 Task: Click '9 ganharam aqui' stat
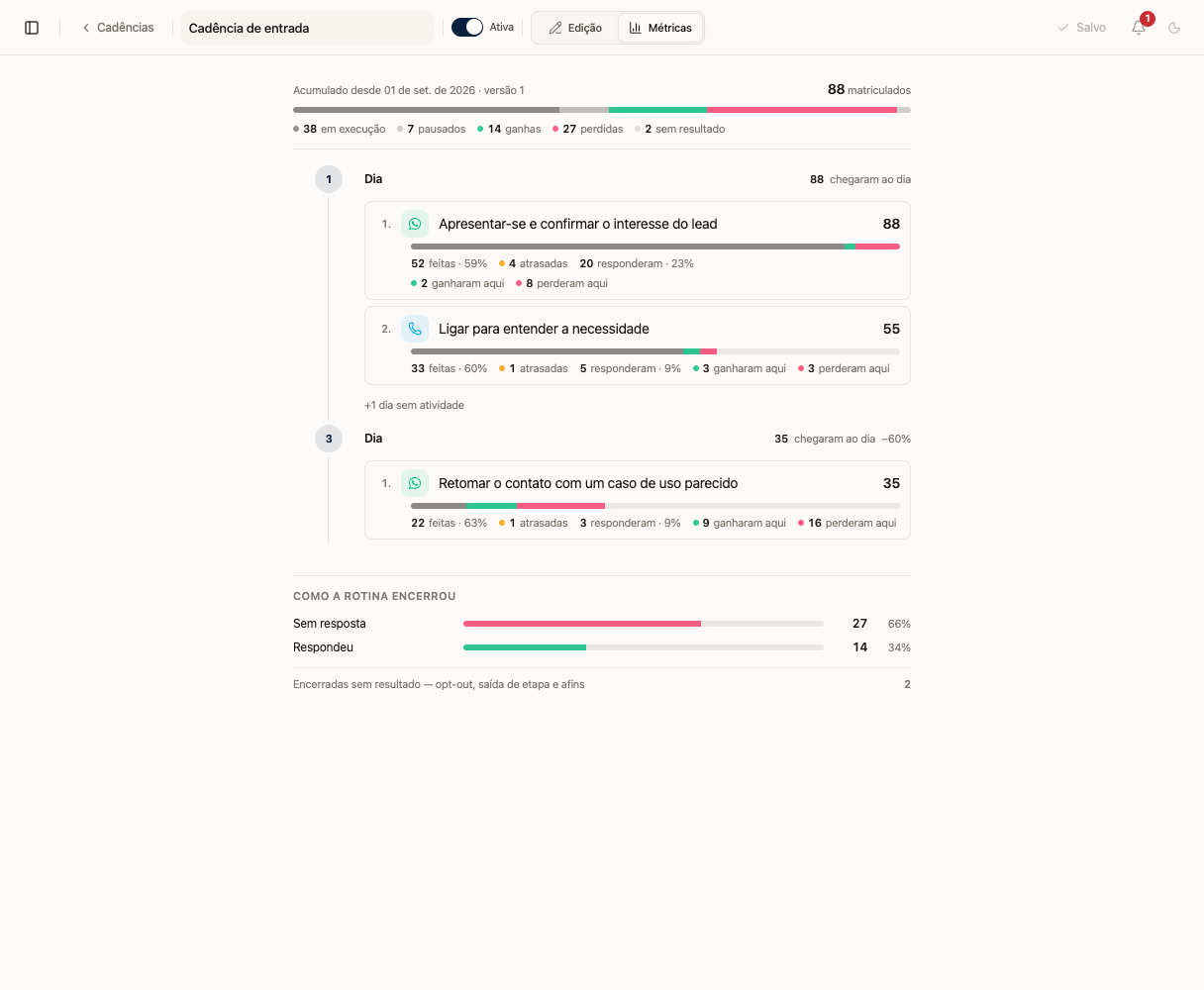740,523
